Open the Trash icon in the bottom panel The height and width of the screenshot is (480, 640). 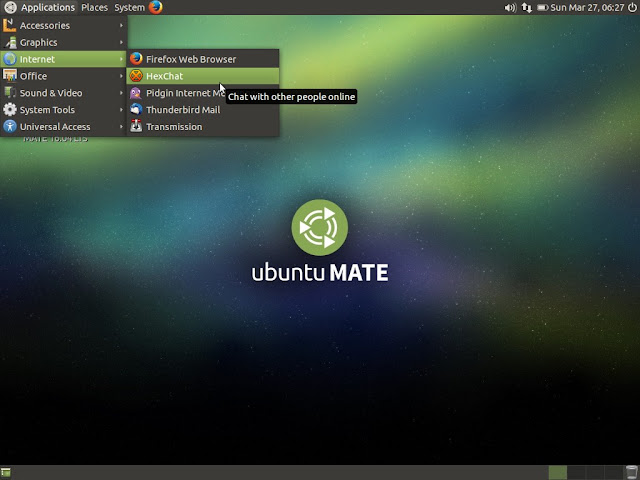coord(632,472)
